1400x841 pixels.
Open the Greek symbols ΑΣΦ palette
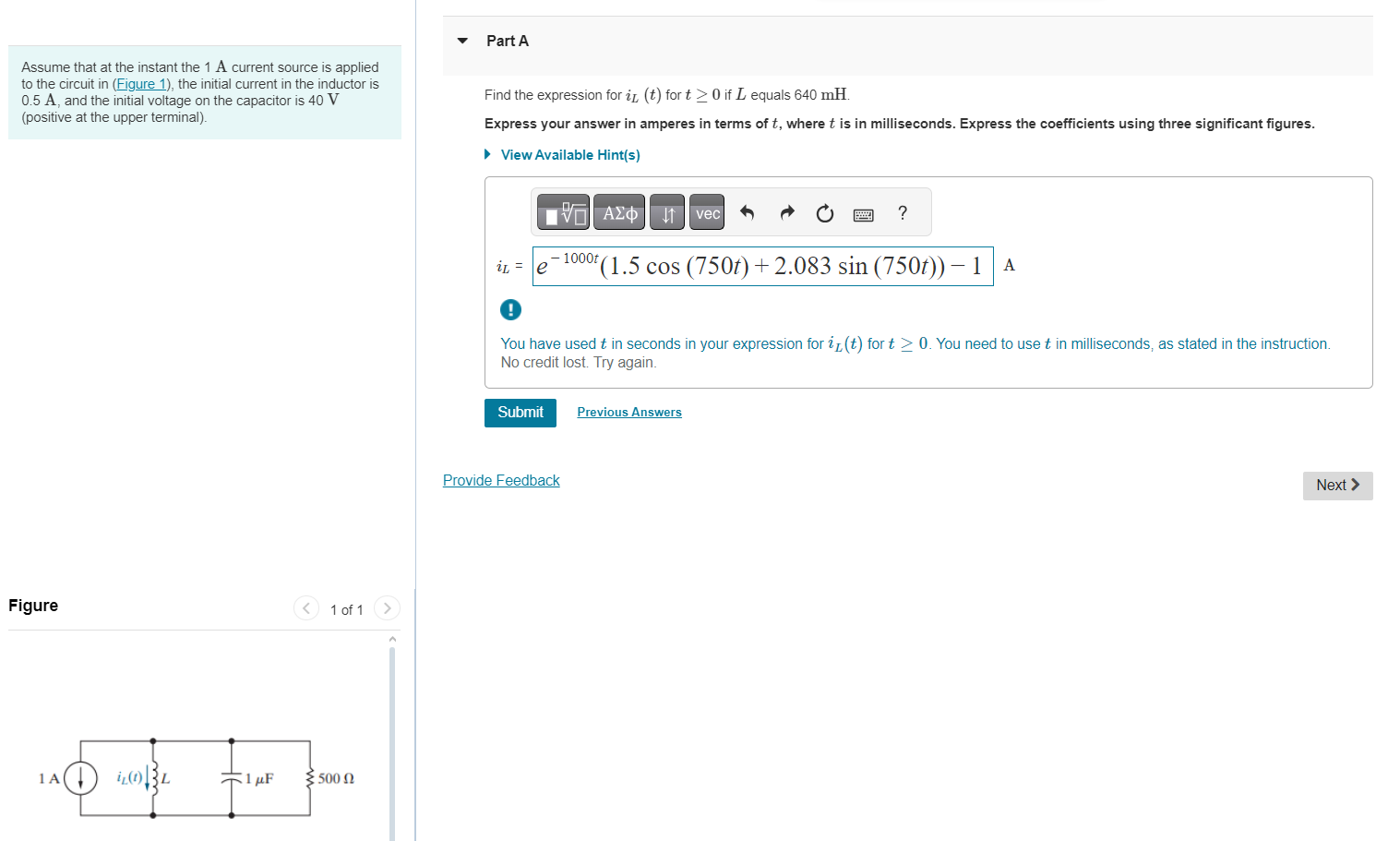point(618,212)
